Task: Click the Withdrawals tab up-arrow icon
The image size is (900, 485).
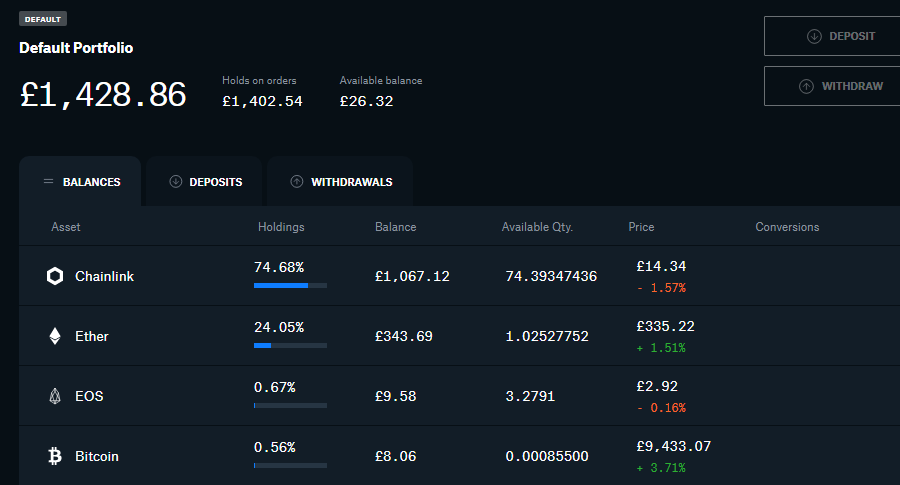Action: (297, 181)
